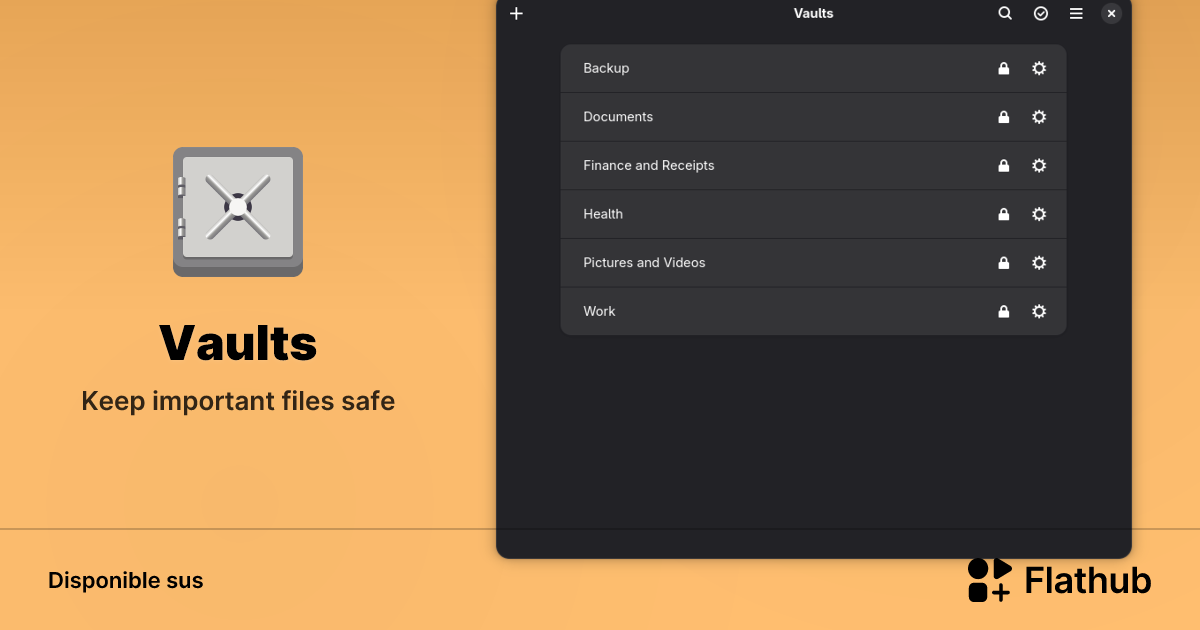Open the app's hamburger menu
Image resolution: width=1200 pixels, height=630 pixels.
1076,13
